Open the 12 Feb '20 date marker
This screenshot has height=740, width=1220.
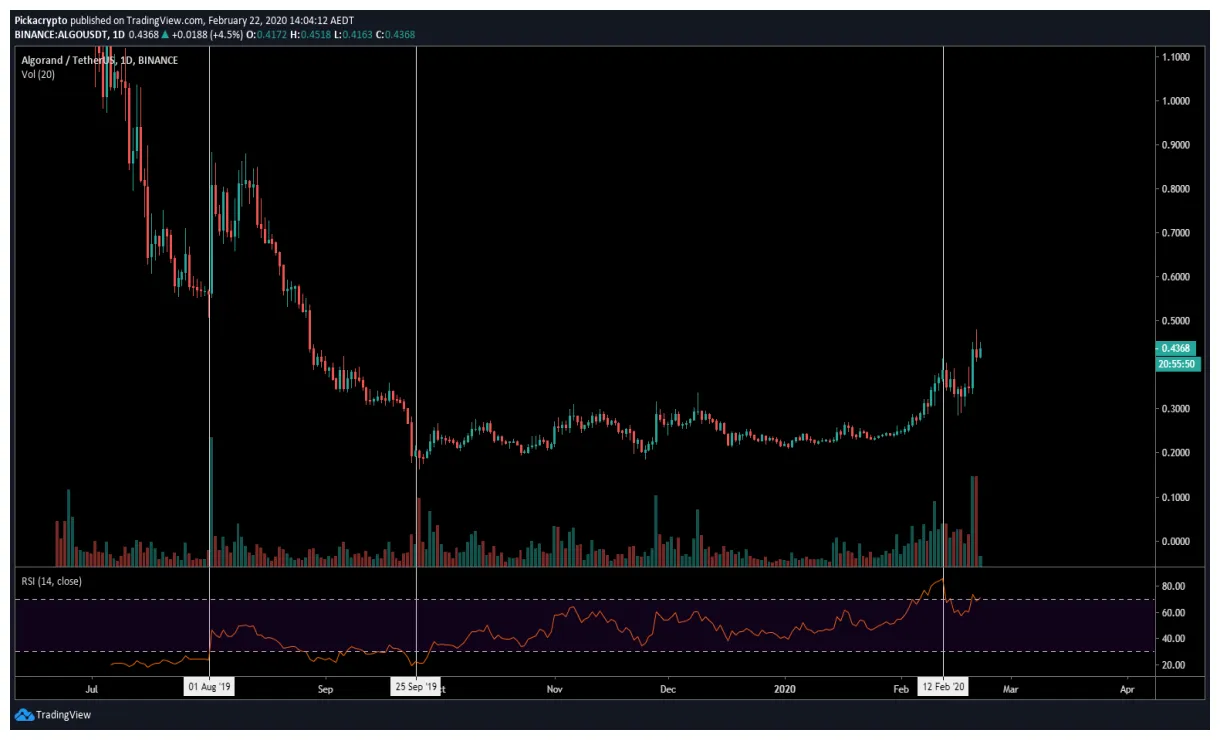click(x=943, y=687)
